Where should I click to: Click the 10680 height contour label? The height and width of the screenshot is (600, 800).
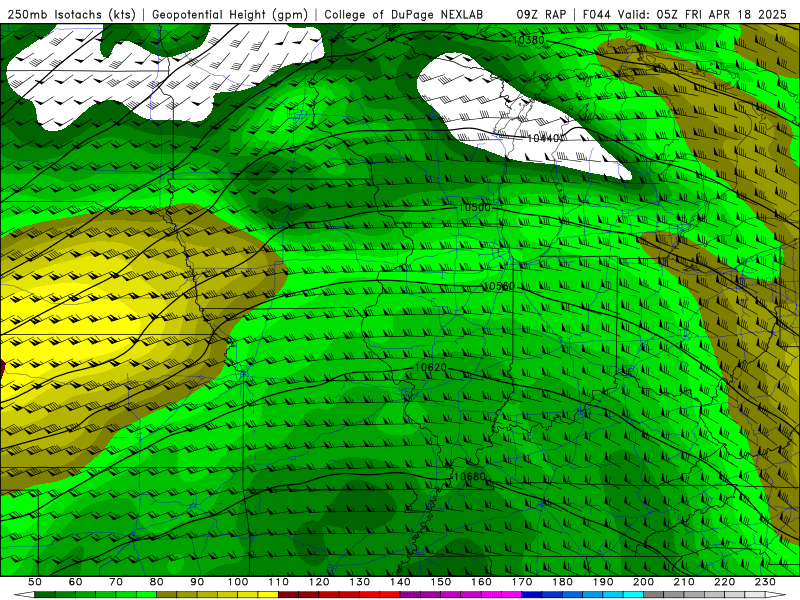pyautogui.click(x=469, y=477)
